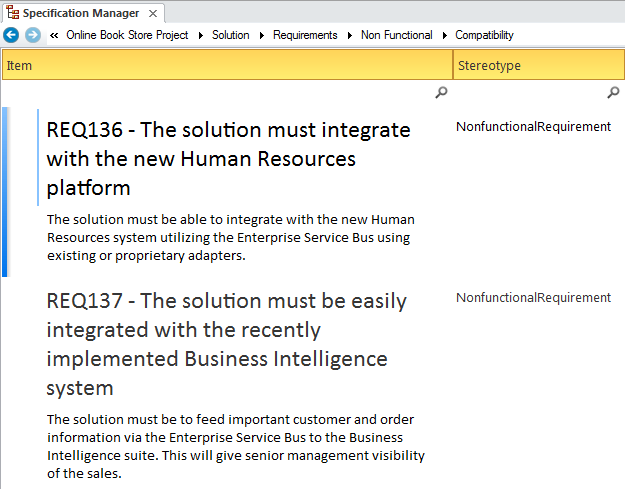This screenshot has width=625, height=489.
Task: Select the Compatibility breadcrumb
Action: tap(484, 35)
